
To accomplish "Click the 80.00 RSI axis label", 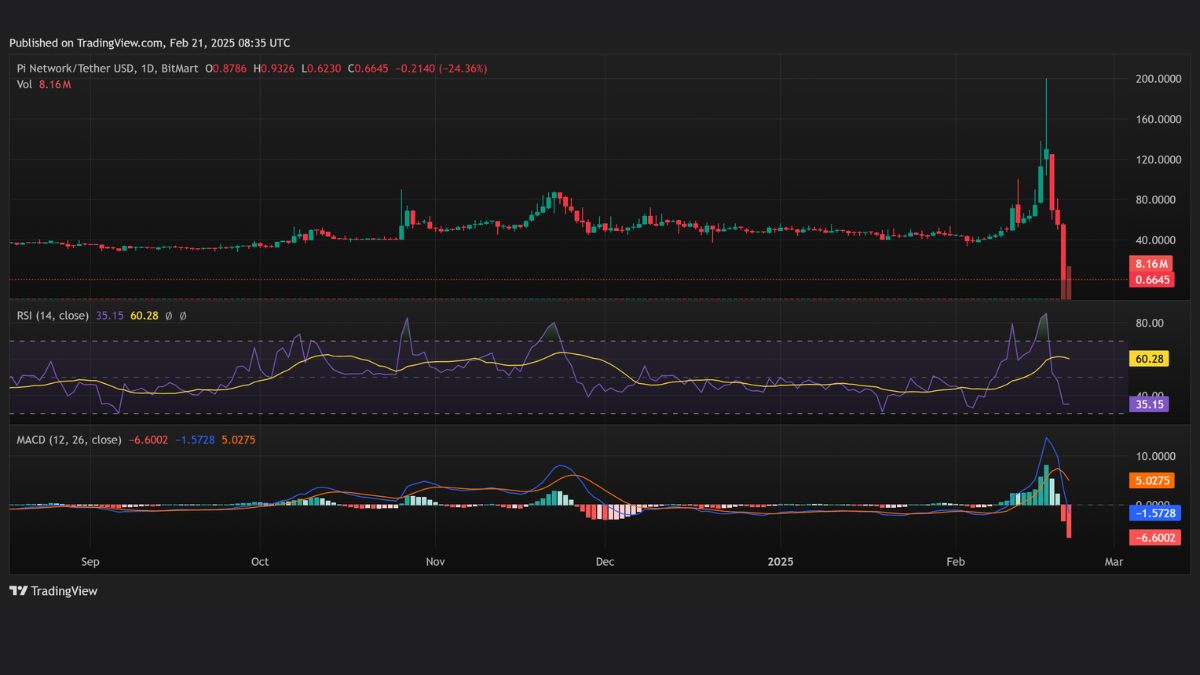I will 1151,323.
